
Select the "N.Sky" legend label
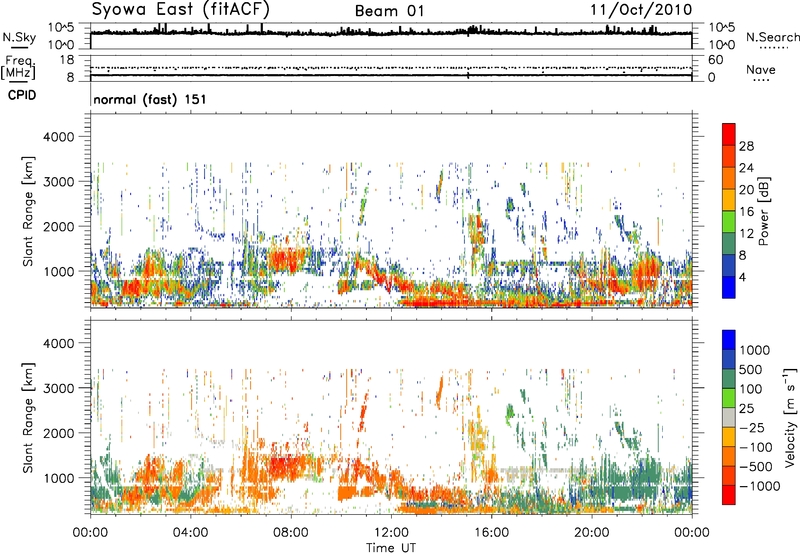point(19,37)
